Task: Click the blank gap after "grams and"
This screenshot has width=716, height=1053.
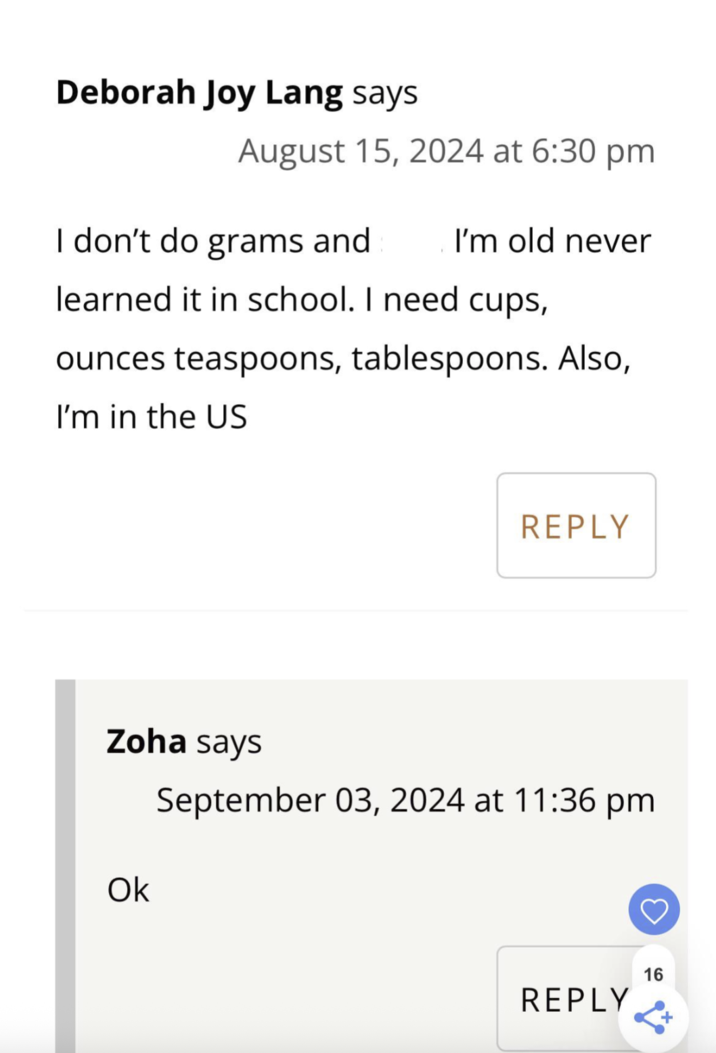Action: click(410, 241)
